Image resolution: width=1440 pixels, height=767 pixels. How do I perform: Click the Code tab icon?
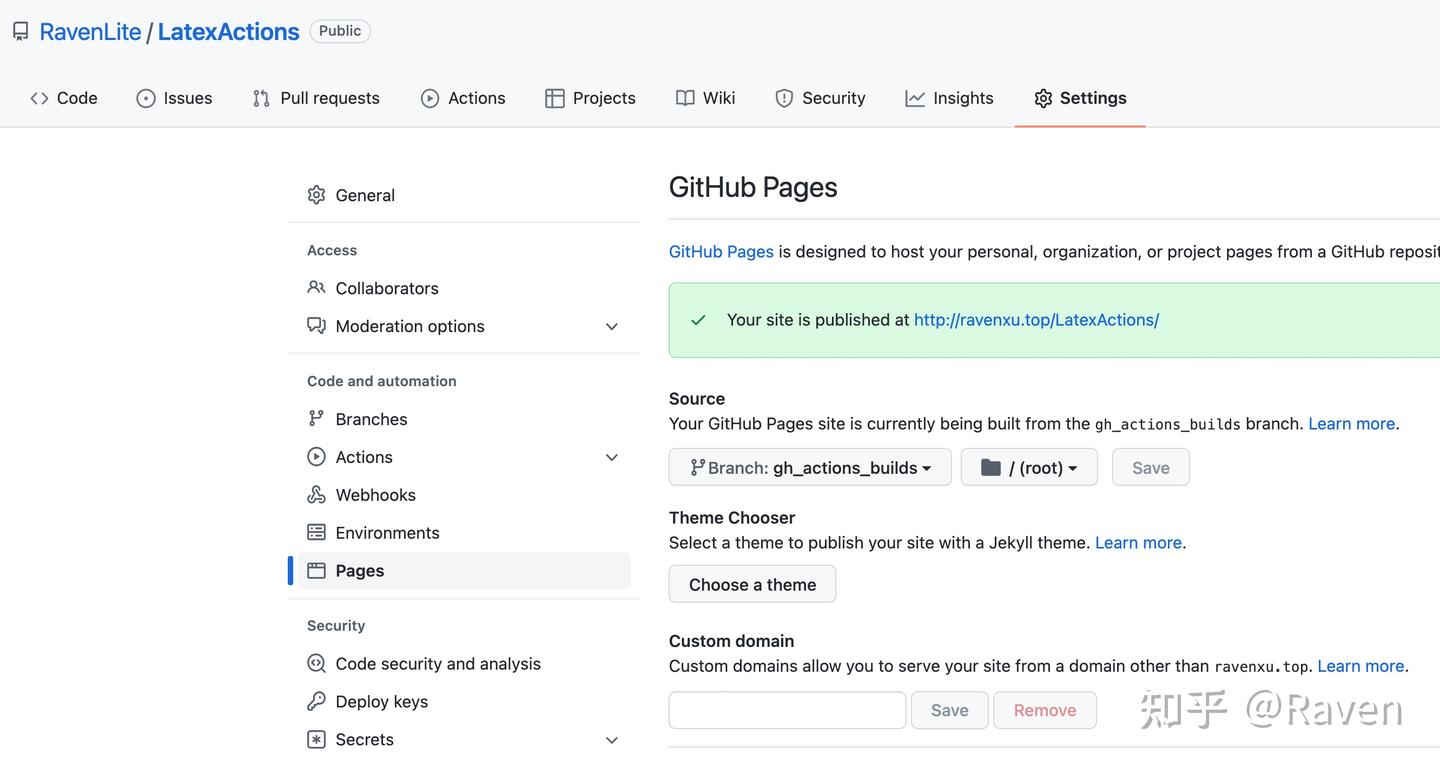click(38, 98)
